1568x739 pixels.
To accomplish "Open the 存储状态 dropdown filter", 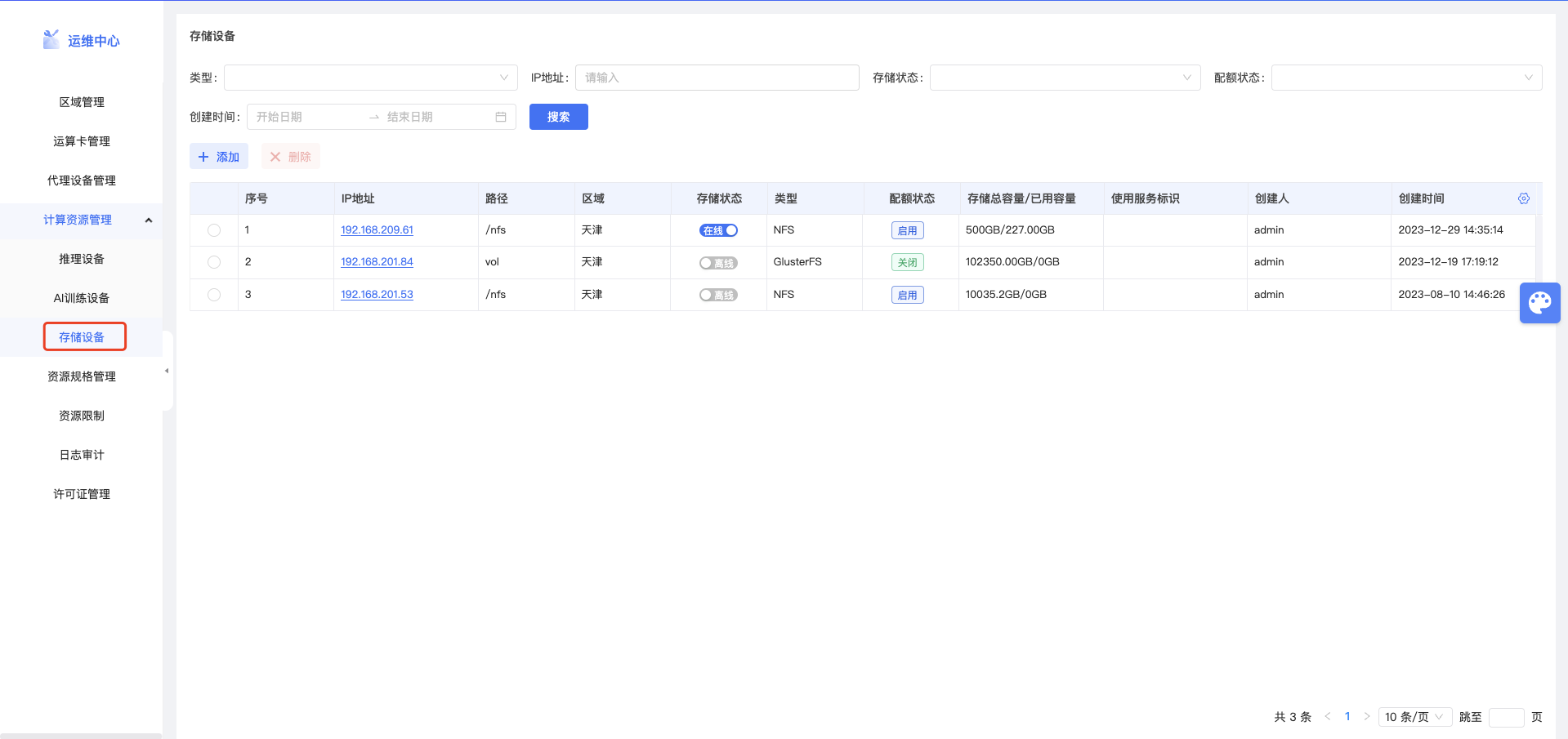I will [1065, 78].
